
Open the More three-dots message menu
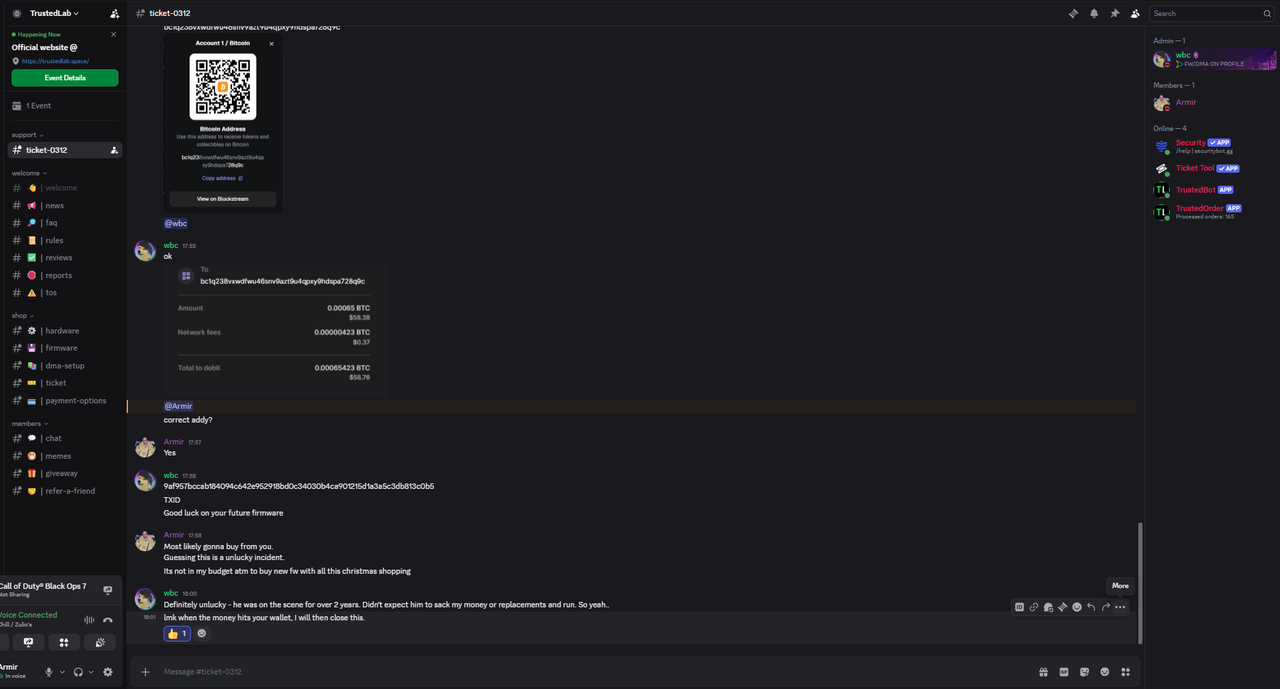(x=1120, y=607)
